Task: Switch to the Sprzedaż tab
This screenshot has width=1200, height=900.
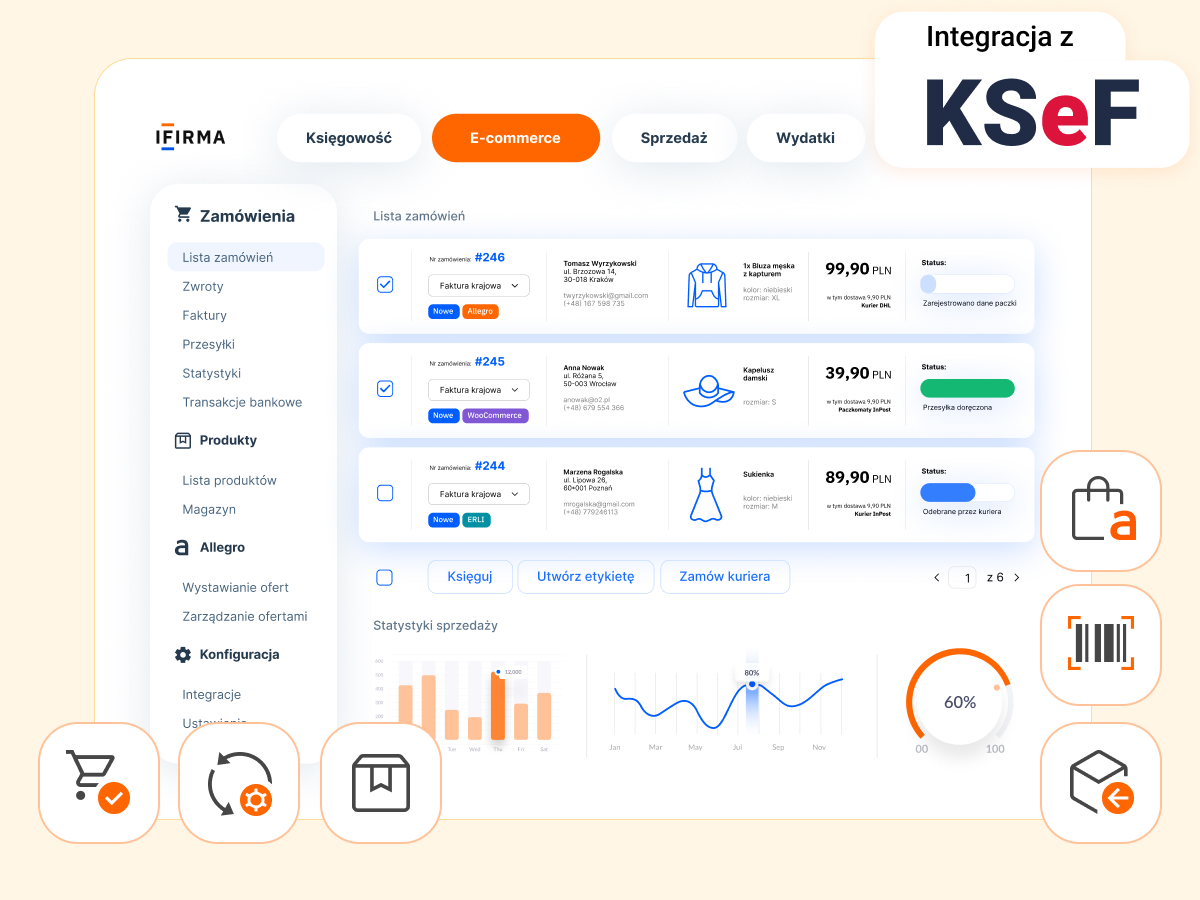Action: tap(674, 138)
